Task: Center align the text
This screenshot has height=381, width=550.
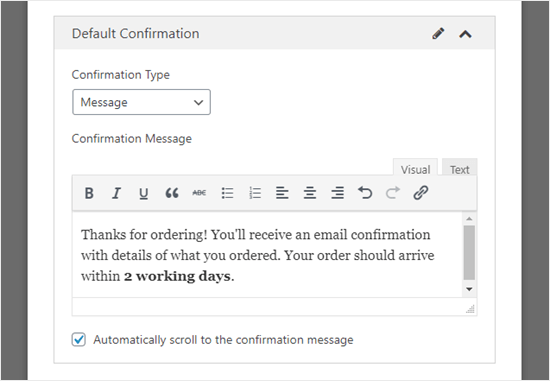Action: pyautogui.click(x=310, y=193)
